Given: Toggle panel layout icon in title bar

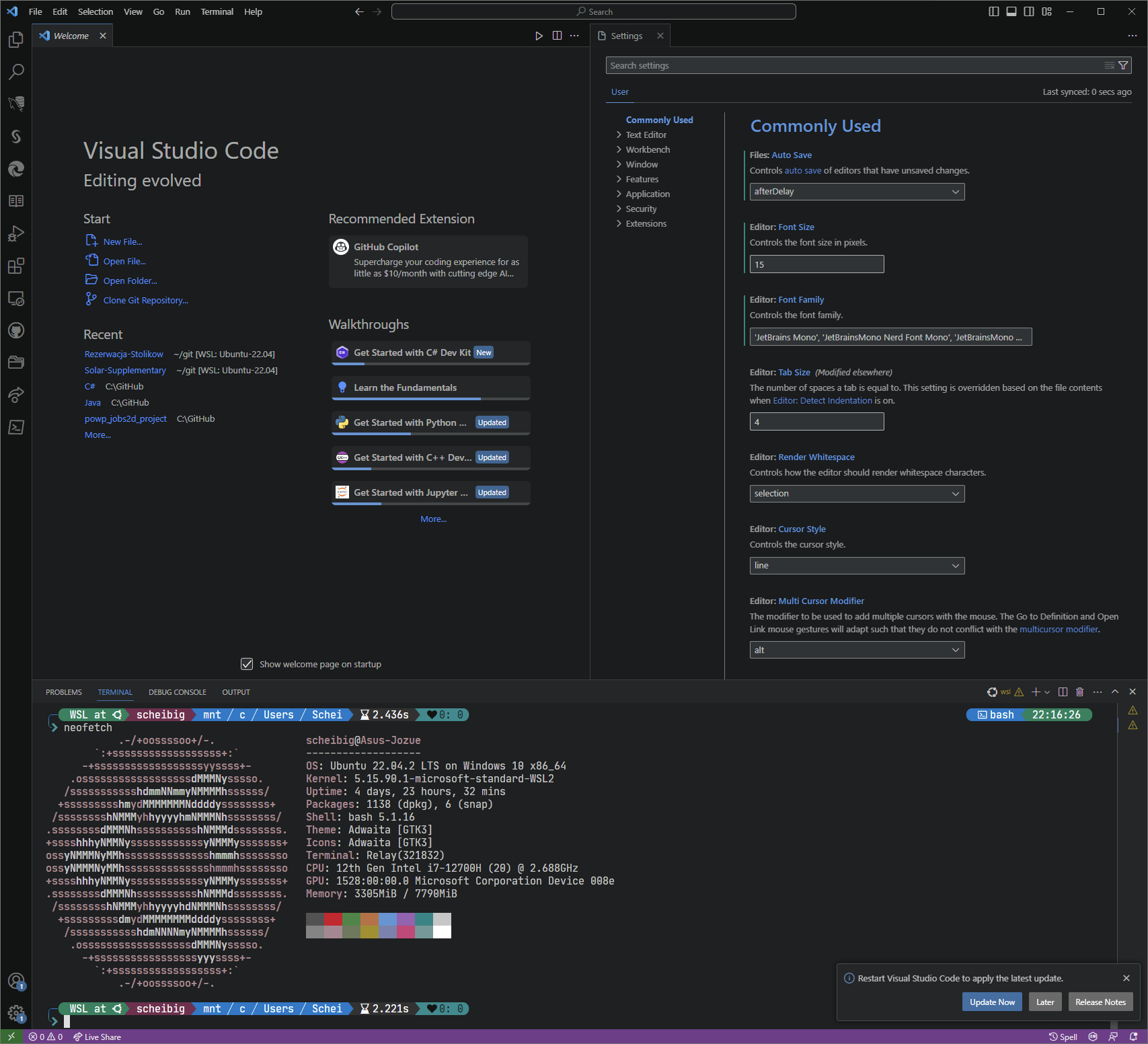Looking at the screenshot, I should pyautogui.click(x=1011, y=11).
